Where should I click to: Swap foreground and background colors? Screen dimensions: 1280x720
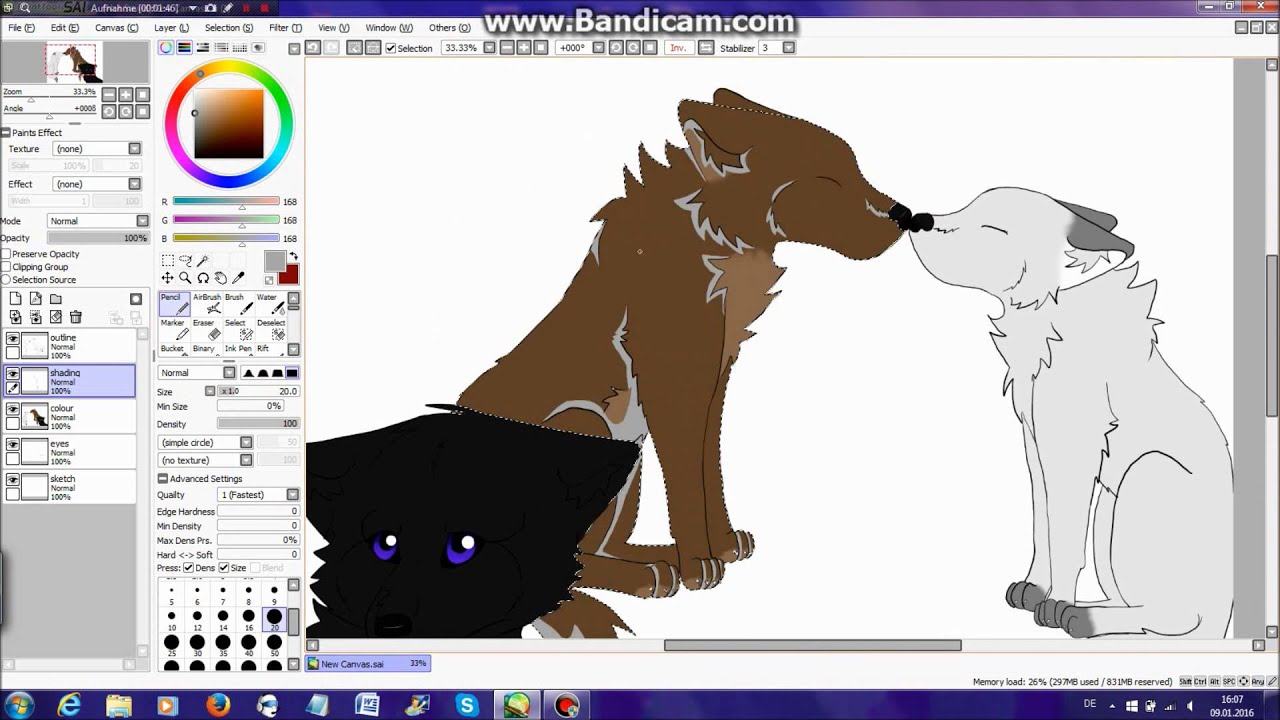click(x=291, y=255)
